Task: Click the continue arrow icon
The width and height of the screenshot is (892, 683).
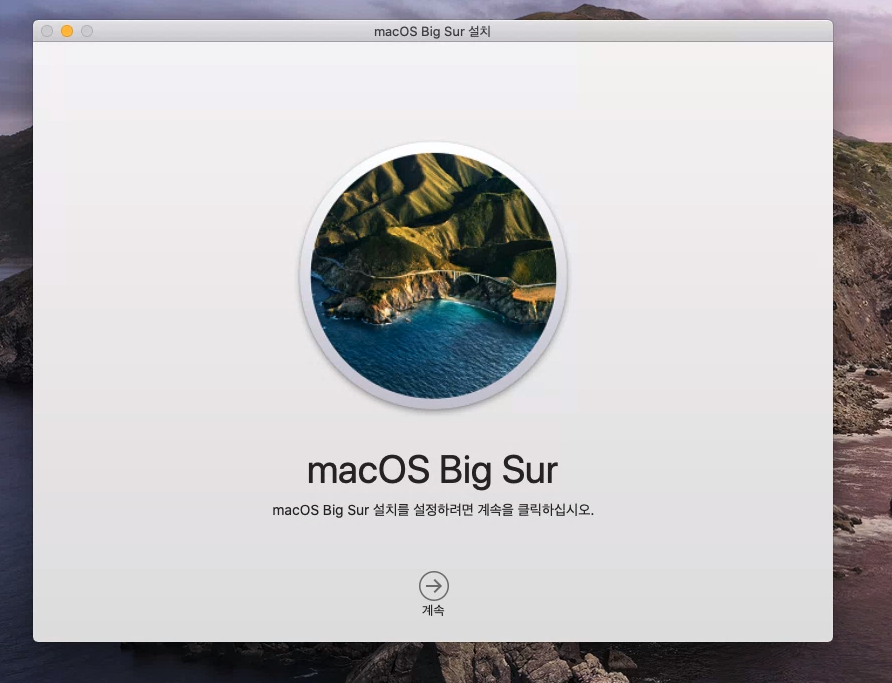Action: [x=433, y=586]
